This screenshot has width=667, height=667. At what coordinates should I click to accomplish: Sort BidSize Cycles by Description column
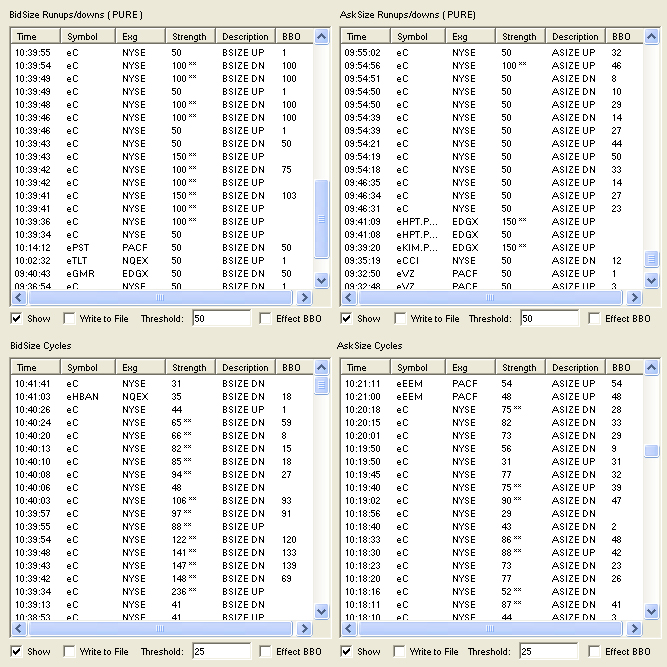pos(245,368)
